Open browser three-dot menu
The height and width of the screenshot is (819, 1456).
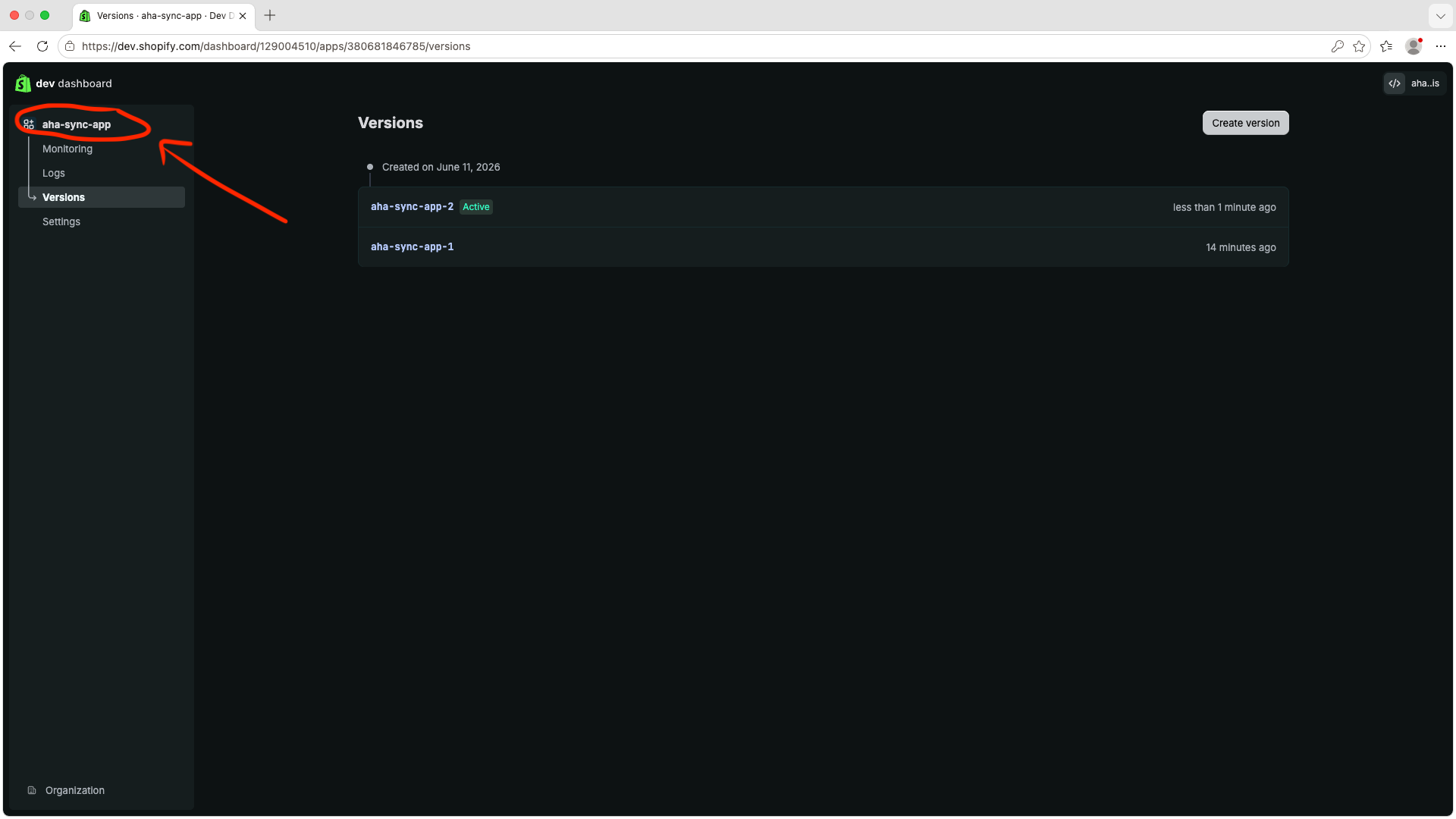[1441, 46]
